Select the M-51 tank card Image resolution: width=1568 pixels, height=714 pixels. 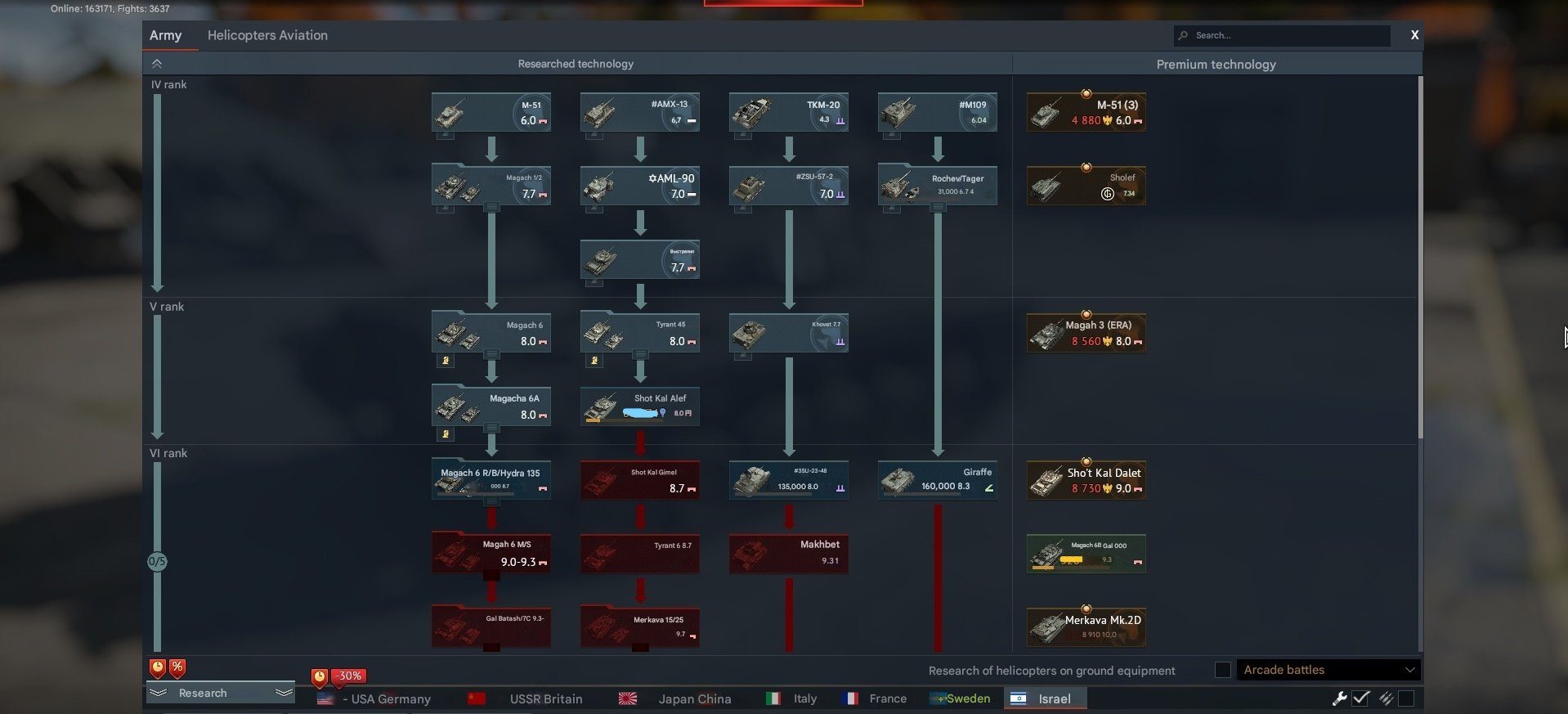(x=491, y=112)
